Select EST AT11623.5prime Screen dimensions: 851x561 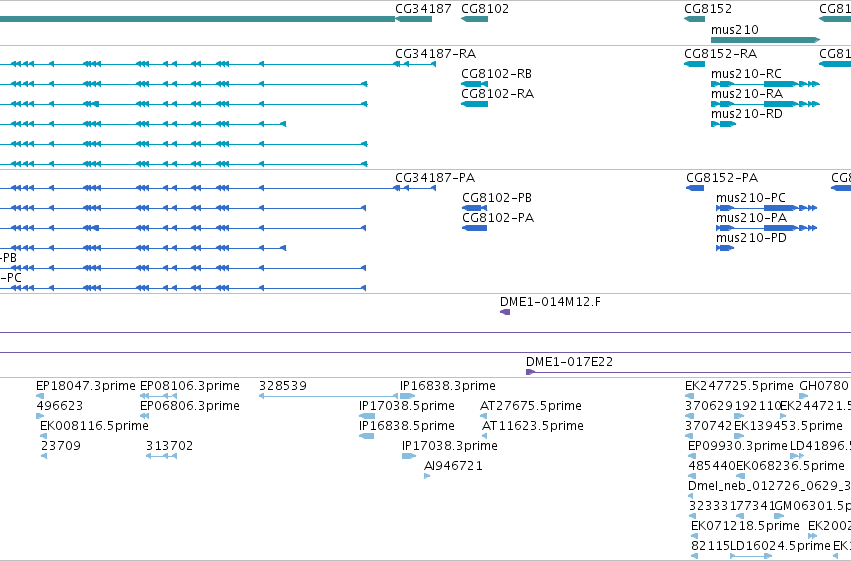[484, 436]
